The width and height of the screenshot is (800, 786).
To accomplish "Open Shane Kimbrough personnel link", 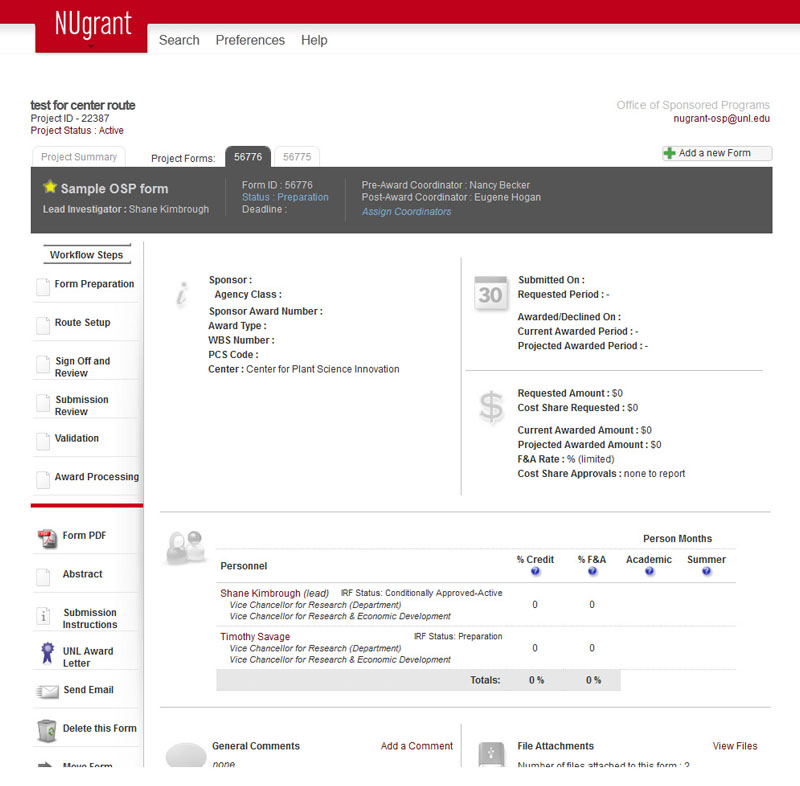I will click(260, 593).
